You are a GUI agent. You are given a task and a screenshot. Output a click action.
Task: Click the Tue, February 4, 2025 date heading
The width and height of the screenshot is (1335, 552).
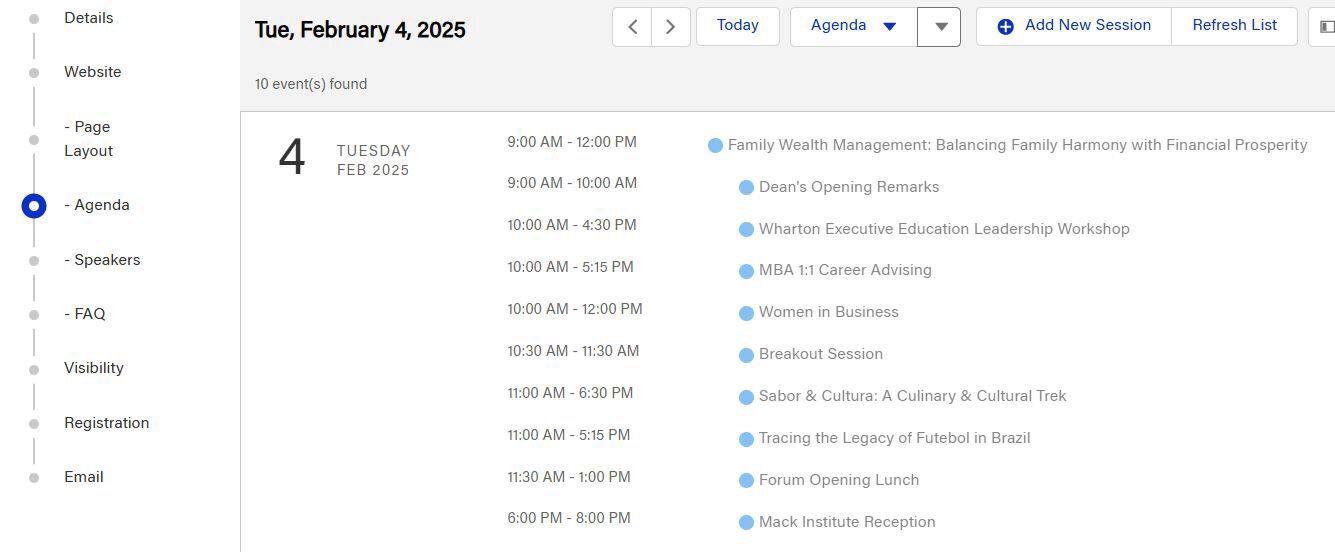tap(360, 30)
